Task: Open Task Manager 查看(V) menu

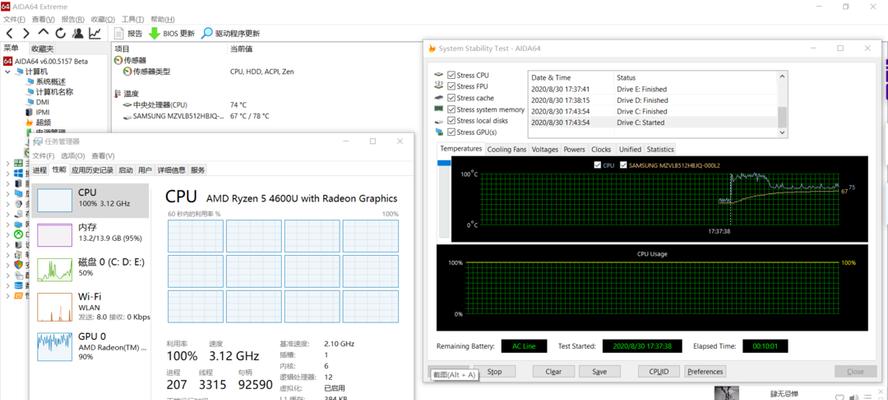Action: [x=103, y=156]
